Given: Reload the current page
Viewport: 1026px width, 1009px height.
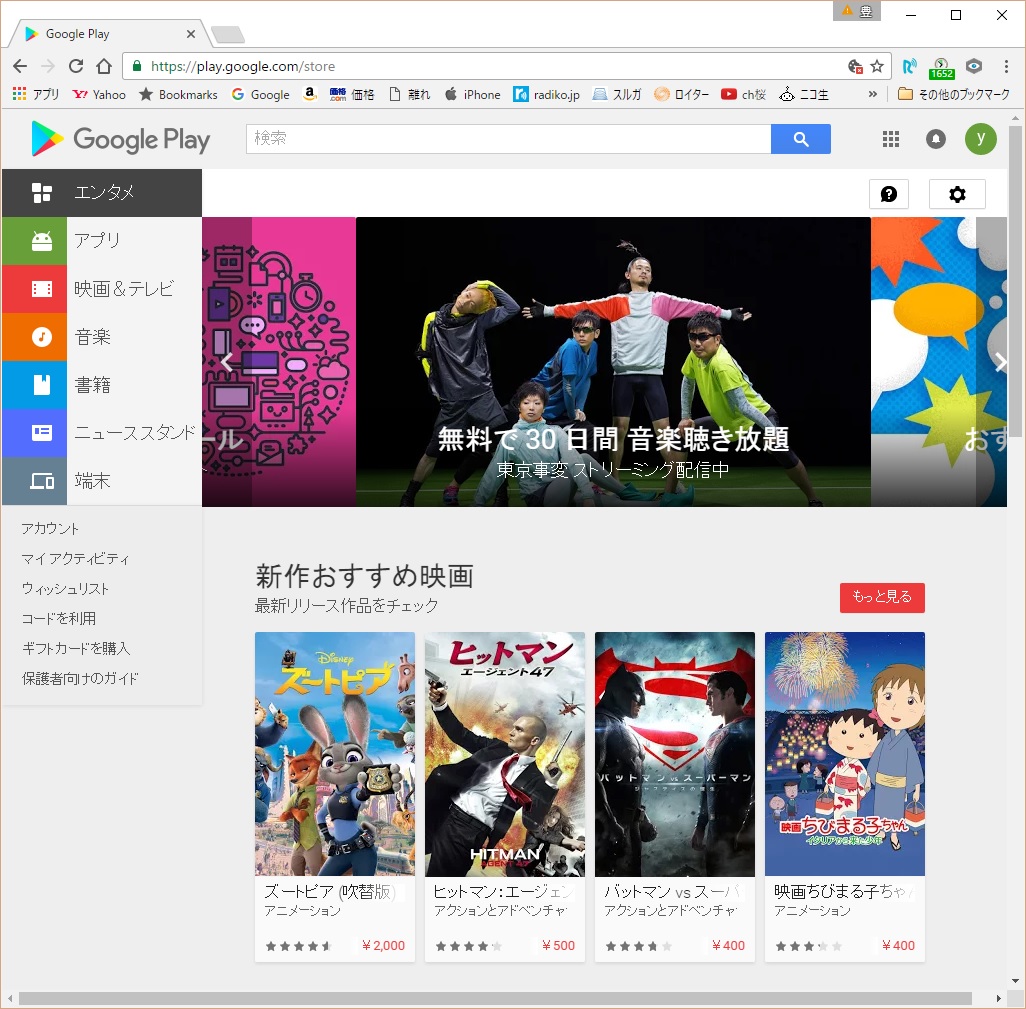Looking at the screenshot, I should coord(76,66).
